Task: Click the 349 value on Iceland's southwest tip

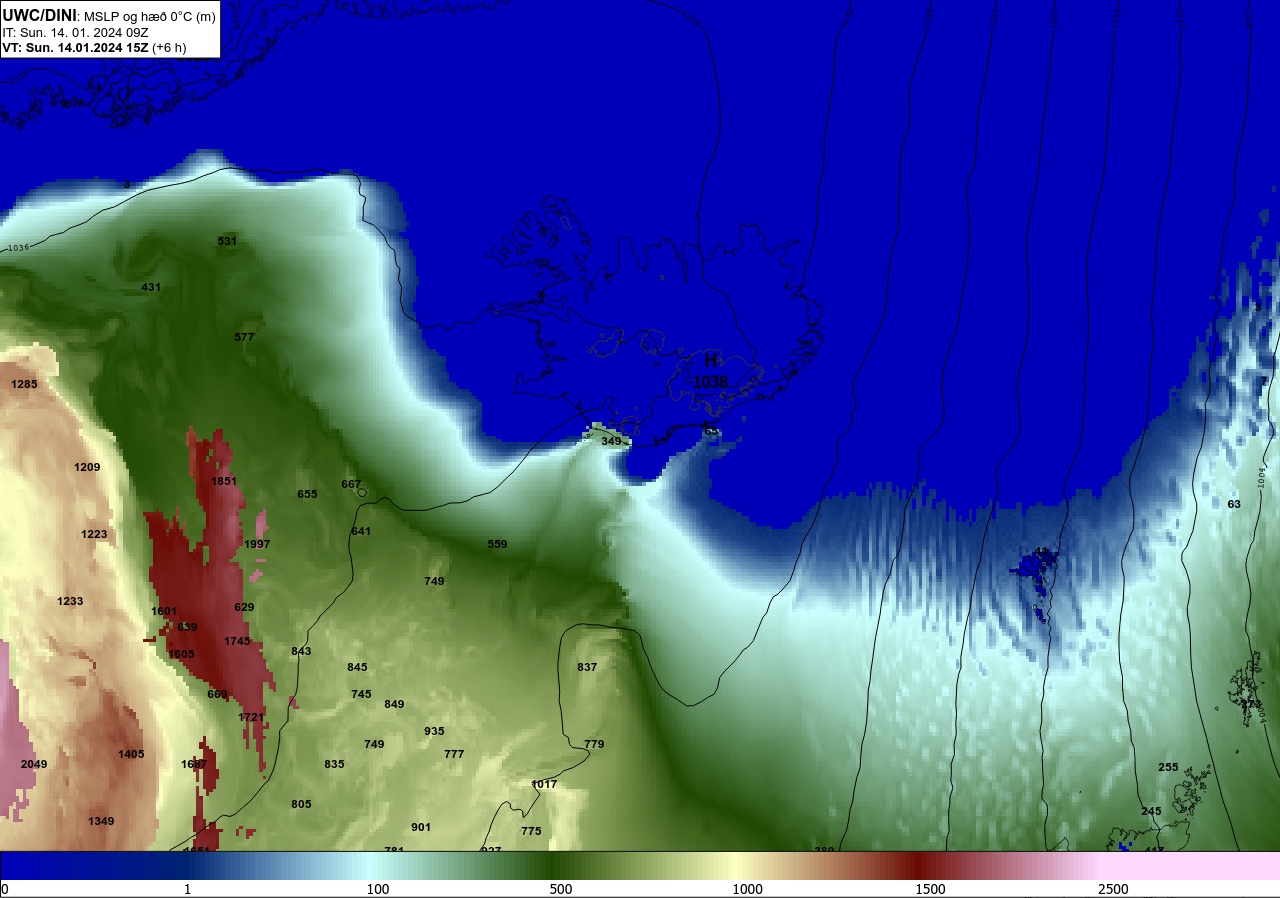Action: (x=611, y=441)
